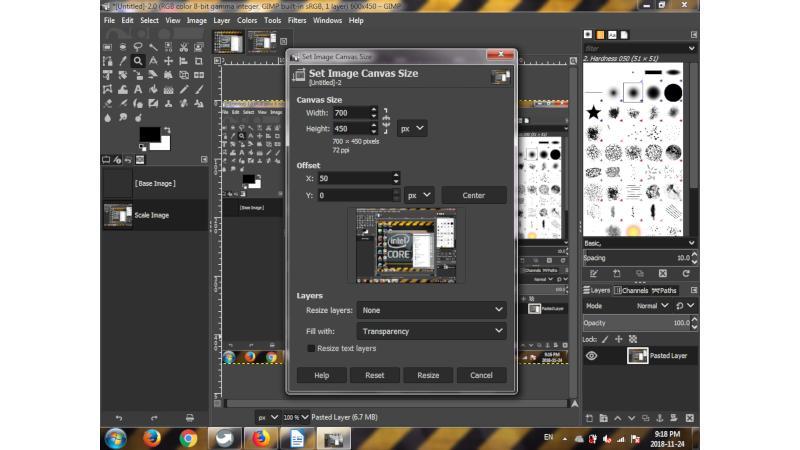Select the Move tool

(x=168, y=61)
